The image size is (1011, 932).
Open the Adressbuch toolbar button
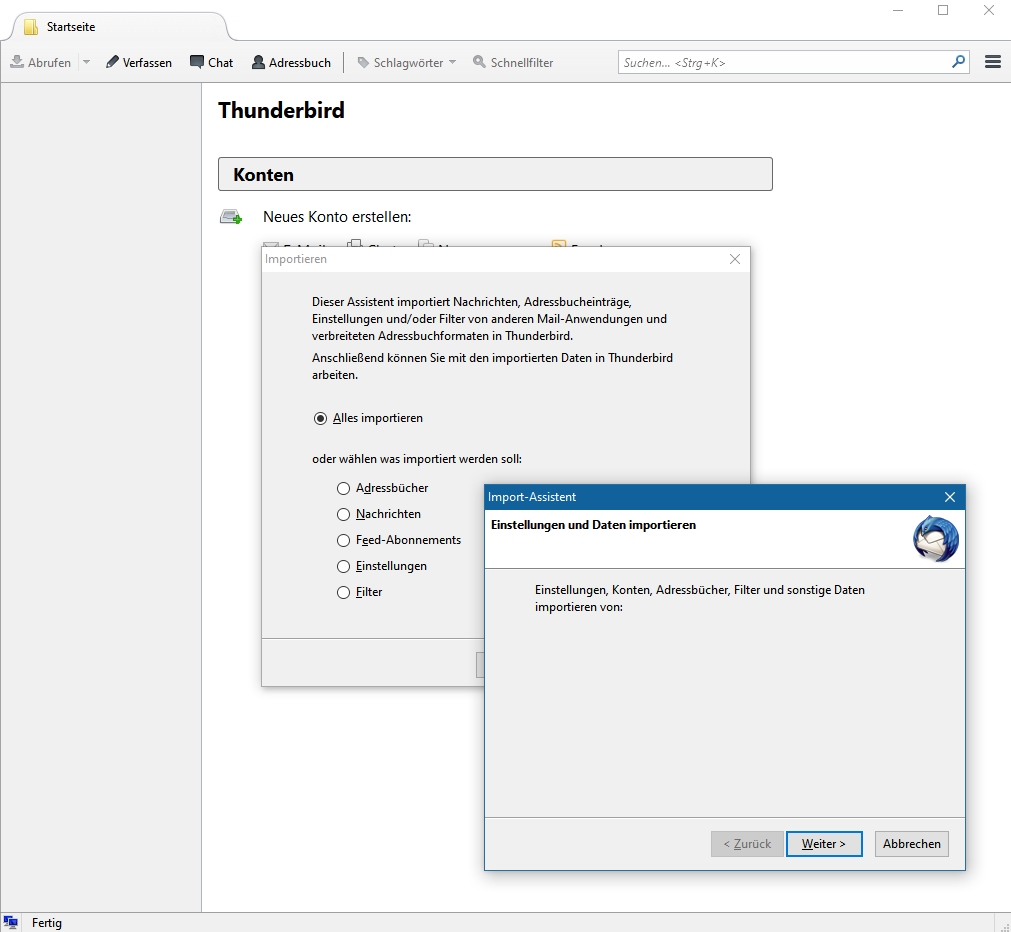291,62
